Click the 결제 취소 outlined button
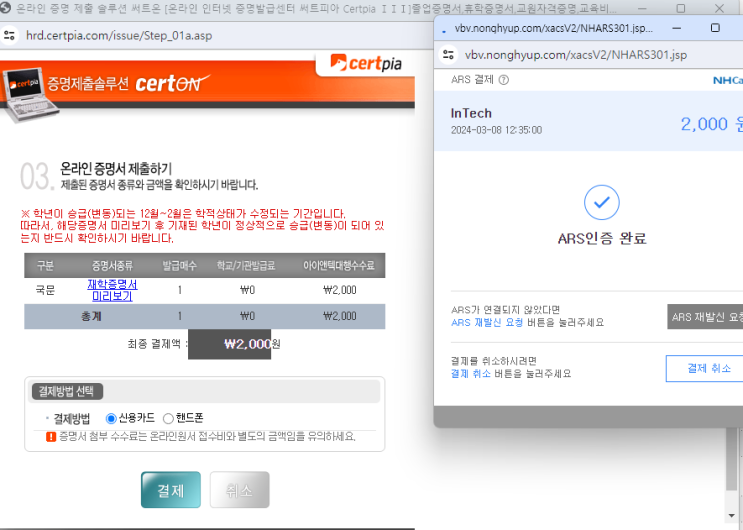The image size is (743, 530). coord(706,368)
